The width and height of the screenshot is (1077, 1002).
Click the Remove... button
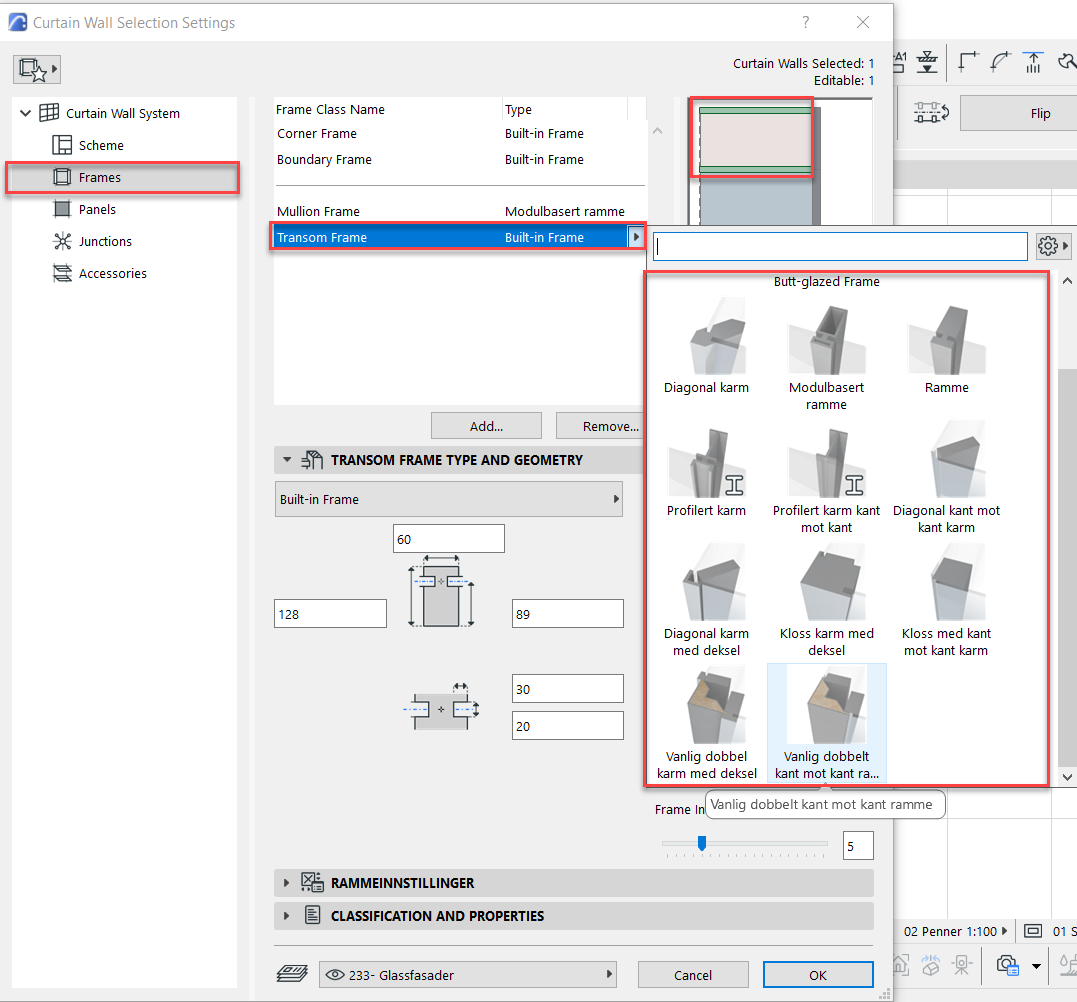(600, 426)
